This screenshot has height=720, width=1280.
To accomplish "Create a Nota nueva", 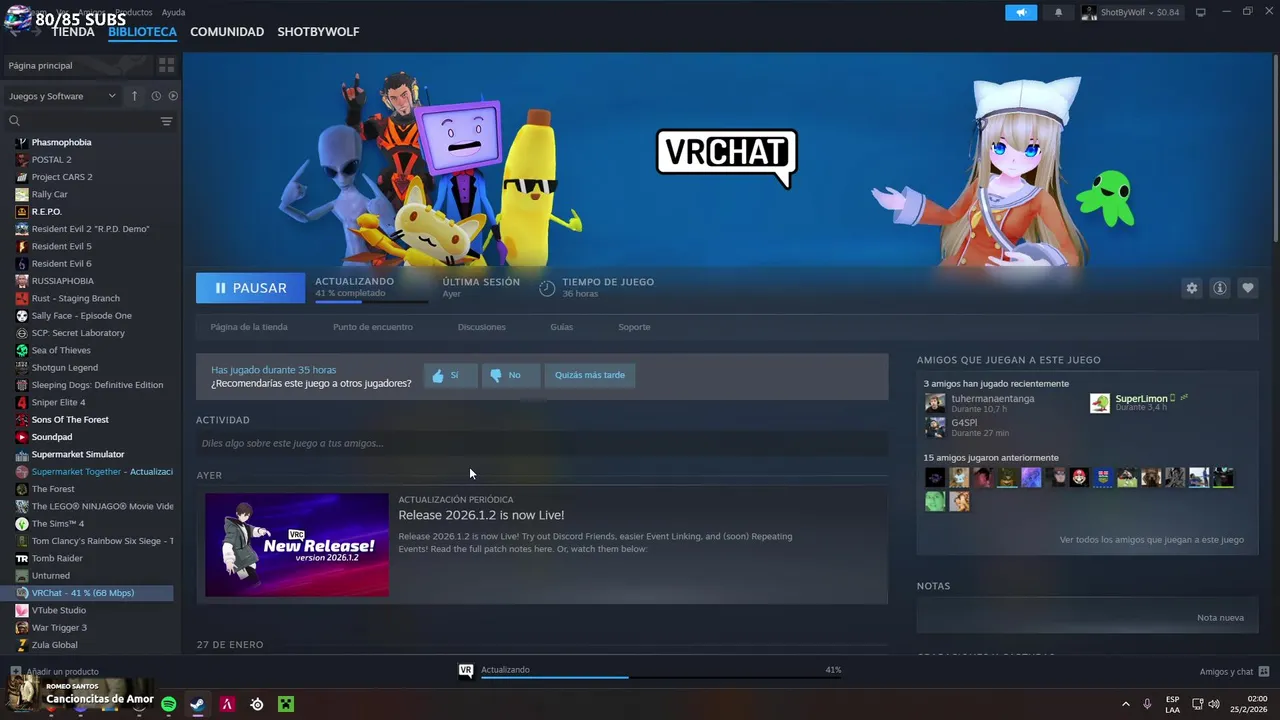I will coord(1220,618).
